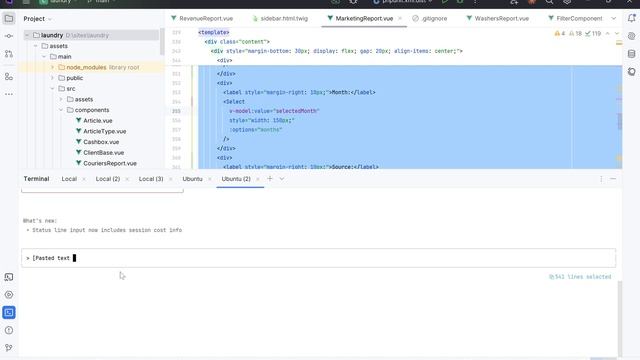Collapse the laundry root folder
This screenshot has height=360, width=640.
(x=27, y=36)
